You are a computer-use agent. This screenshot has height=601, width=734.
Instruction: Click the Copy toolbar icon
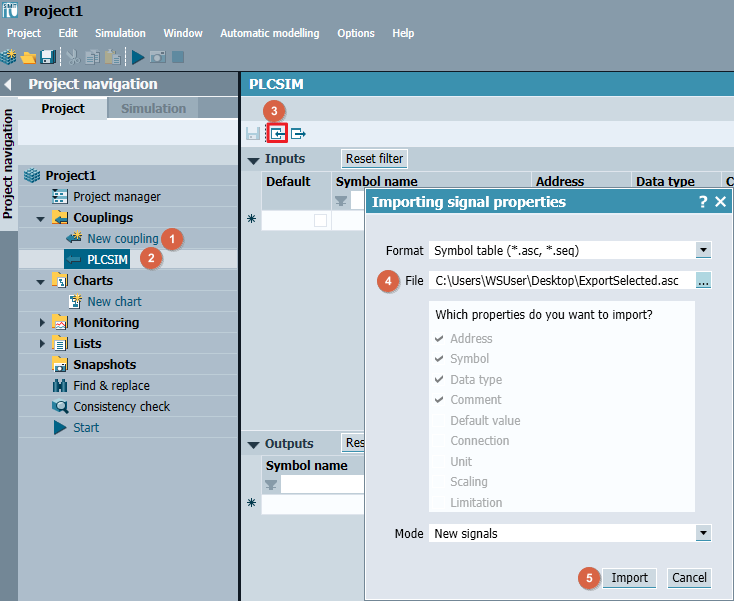coord(92,57)
